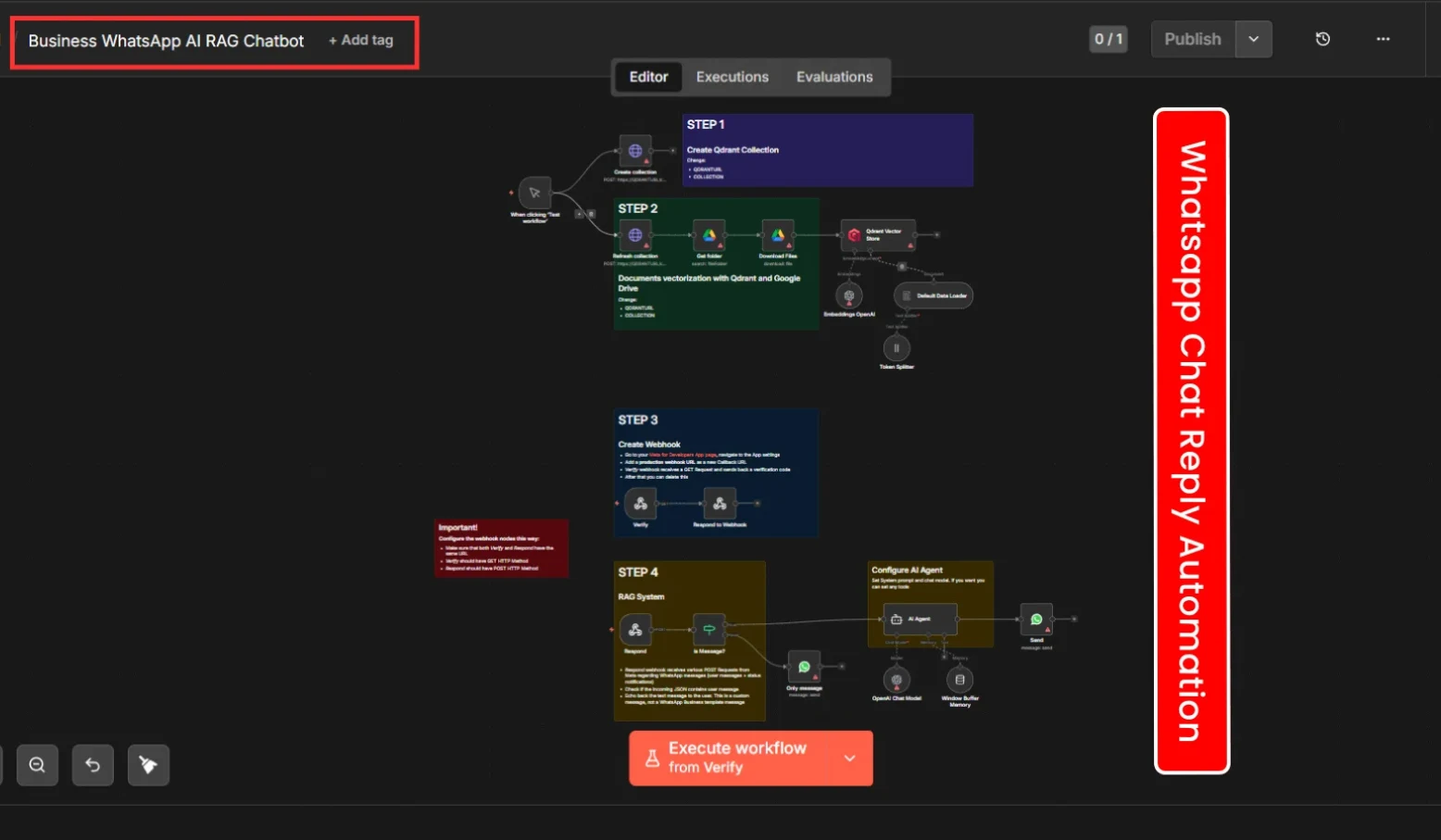
Task: Click the Window Buffer Memory node
Action: coord(959,680)
